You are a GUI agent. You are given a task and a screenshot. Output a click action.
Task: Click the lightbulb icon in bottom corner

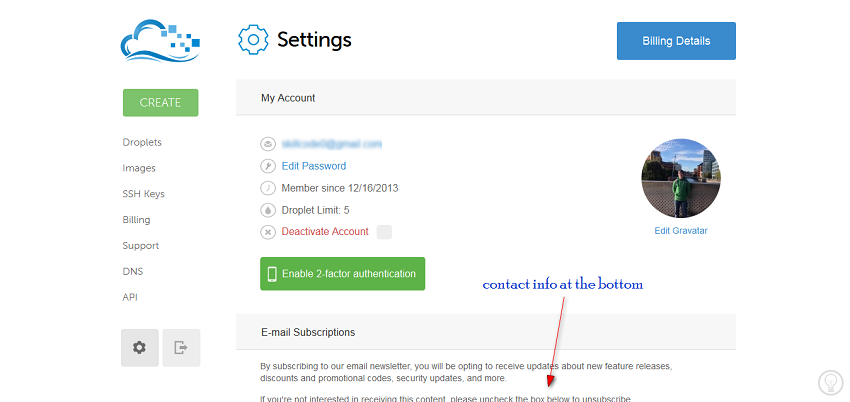830,382
